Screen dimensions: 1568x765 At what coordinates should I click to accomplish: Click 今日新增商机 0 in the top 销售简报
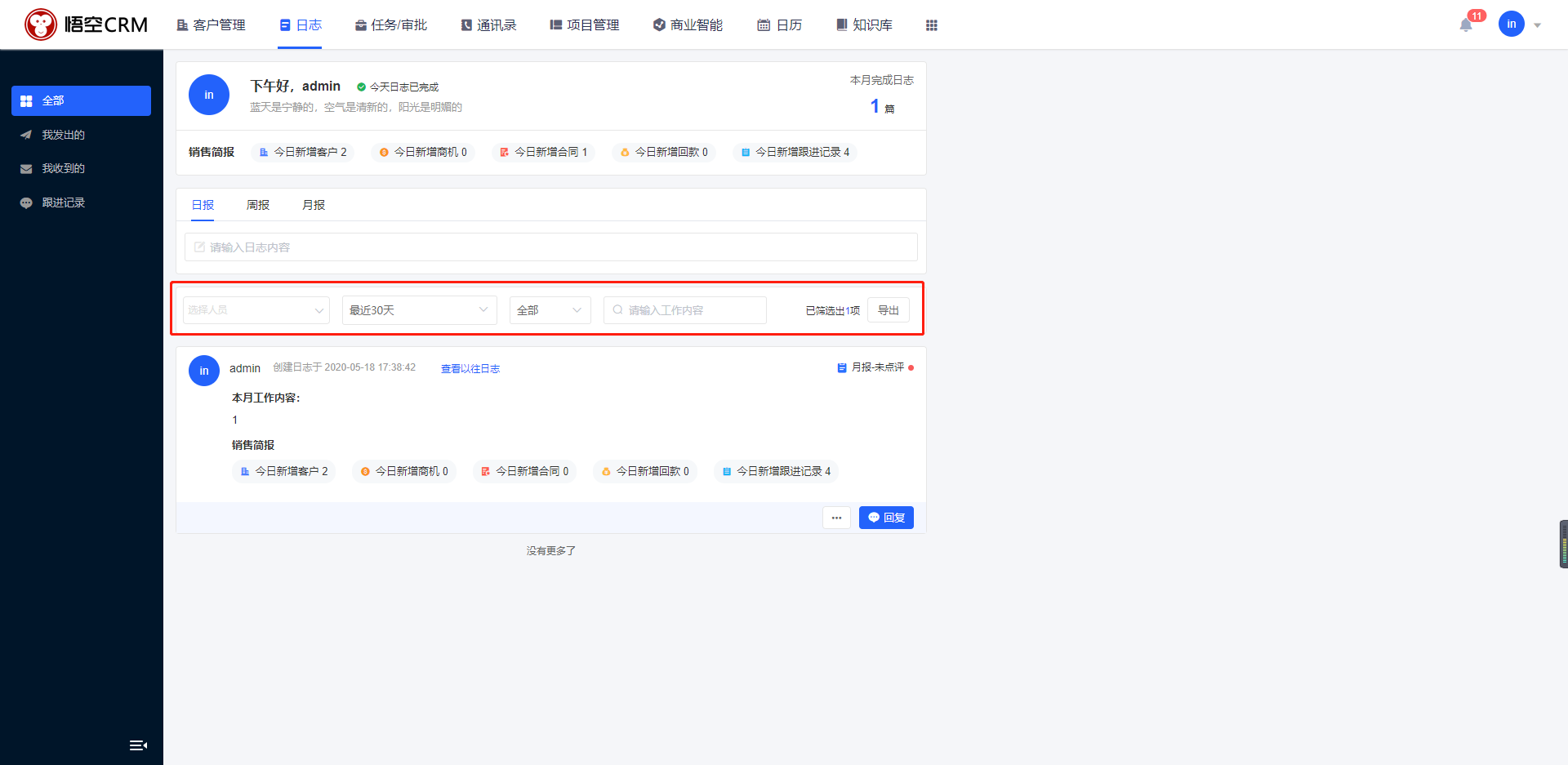click(423, 152)
